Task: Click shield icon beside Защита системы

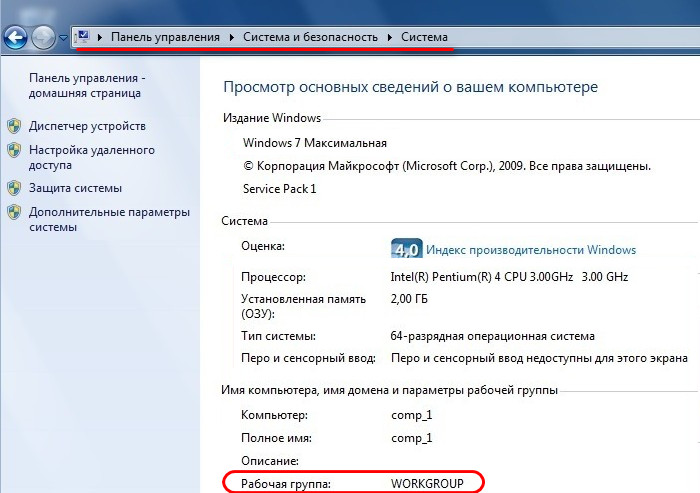Action: (14, 188)
